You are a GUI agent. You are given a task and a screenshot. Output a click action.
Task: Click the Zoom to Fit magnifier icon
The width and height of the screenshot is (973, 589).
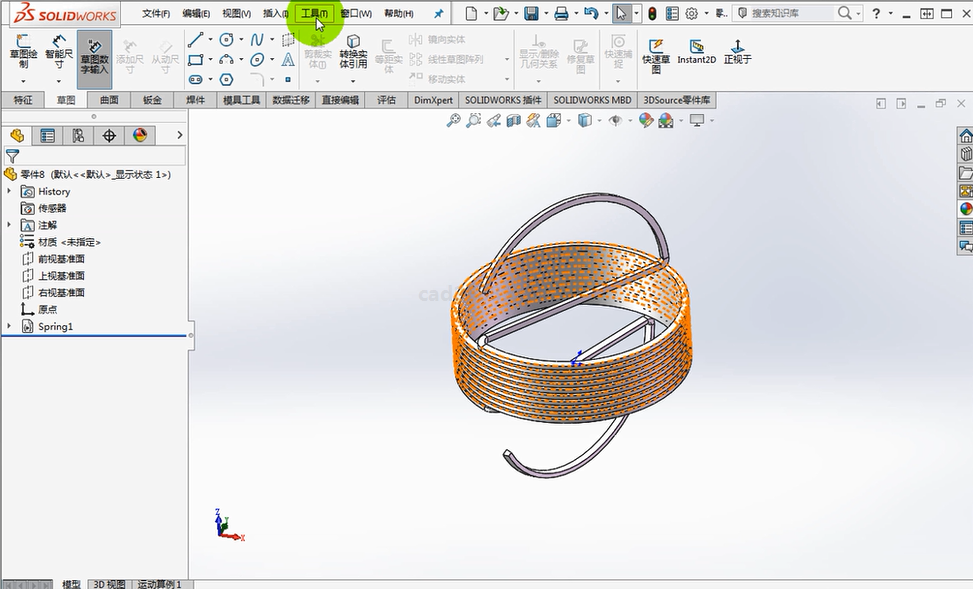click(x=453, y=120)
